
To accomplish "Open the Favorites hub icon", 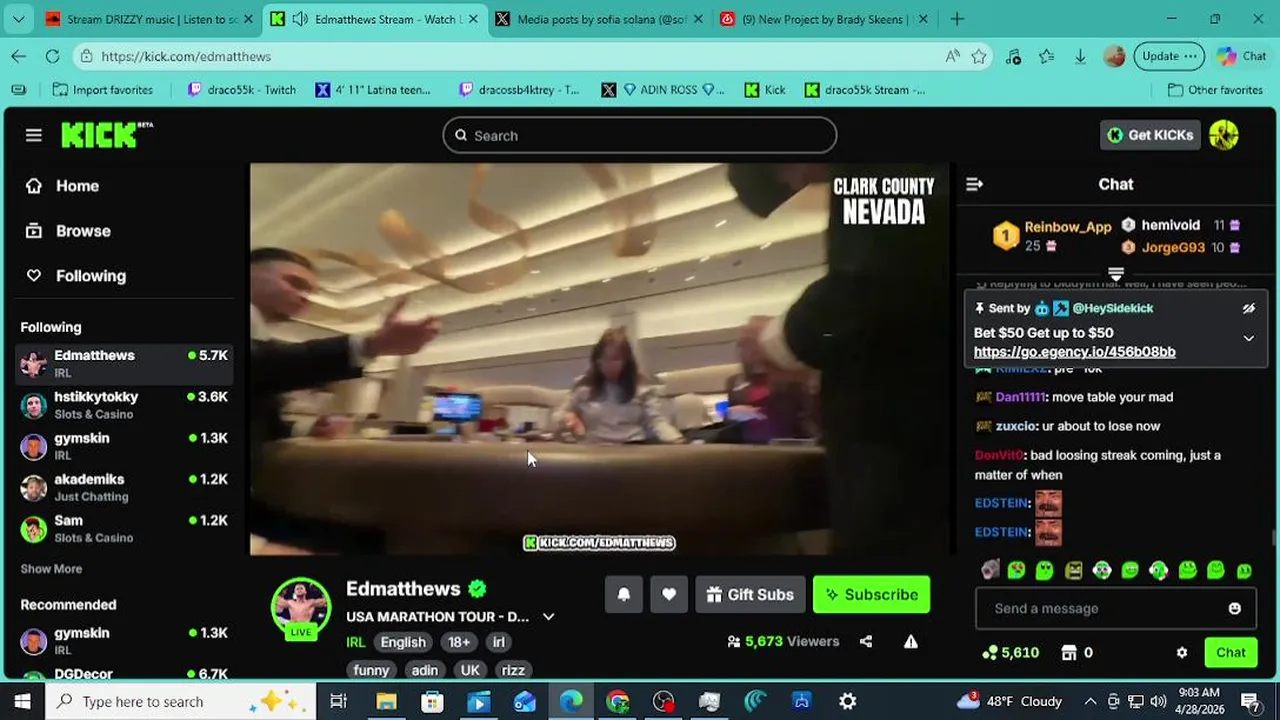I will 1046,56.
